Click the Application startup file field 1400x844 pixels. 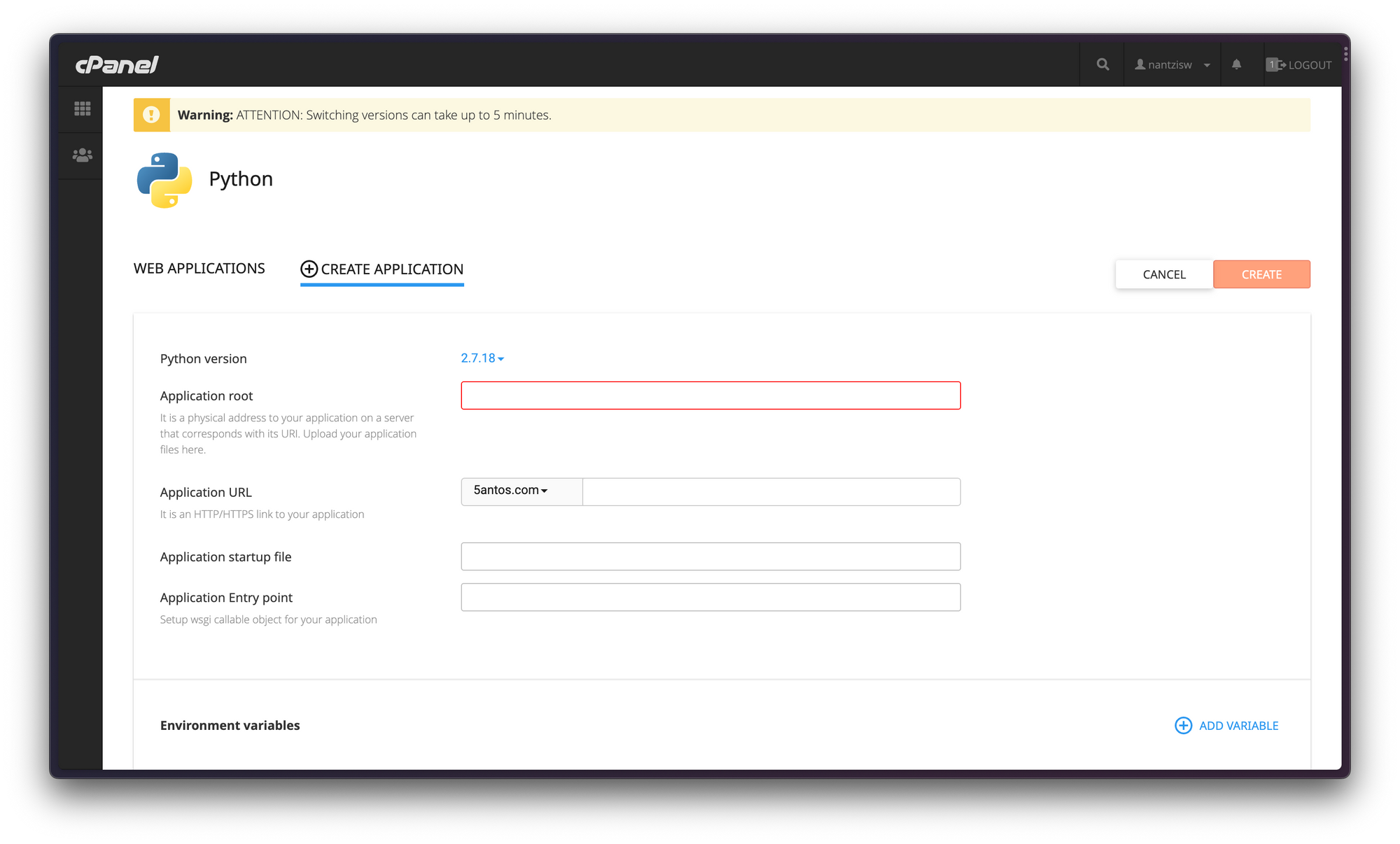click(x=710, y=557)
